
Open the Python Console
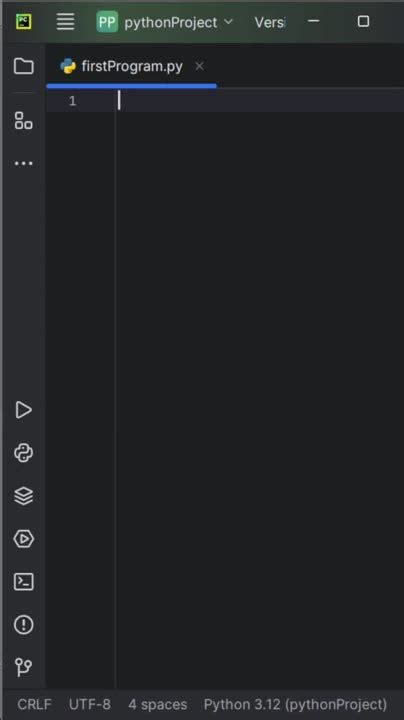pos(23,453)
